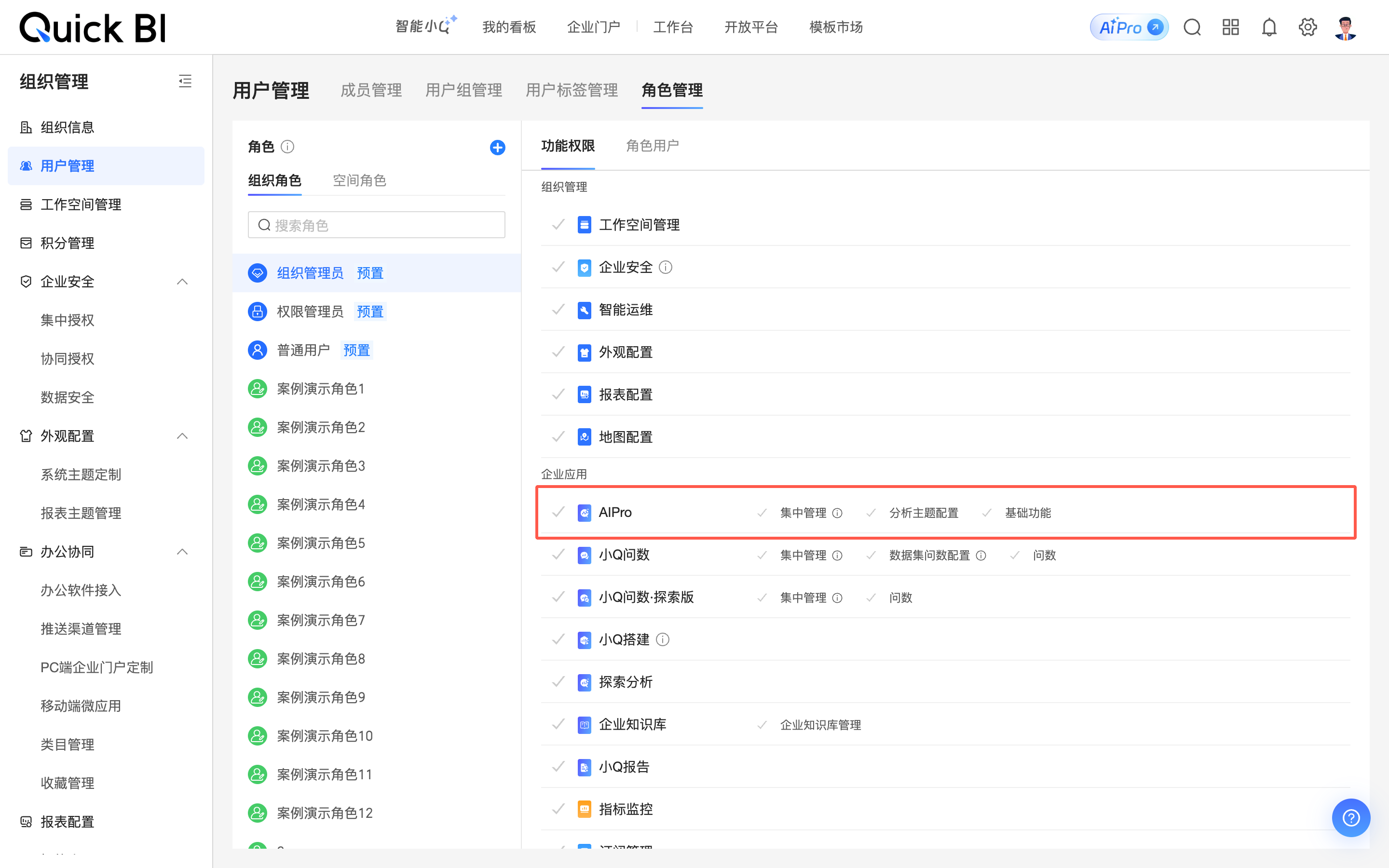Toggle the AIPro permission checkmark

point(558,512)
